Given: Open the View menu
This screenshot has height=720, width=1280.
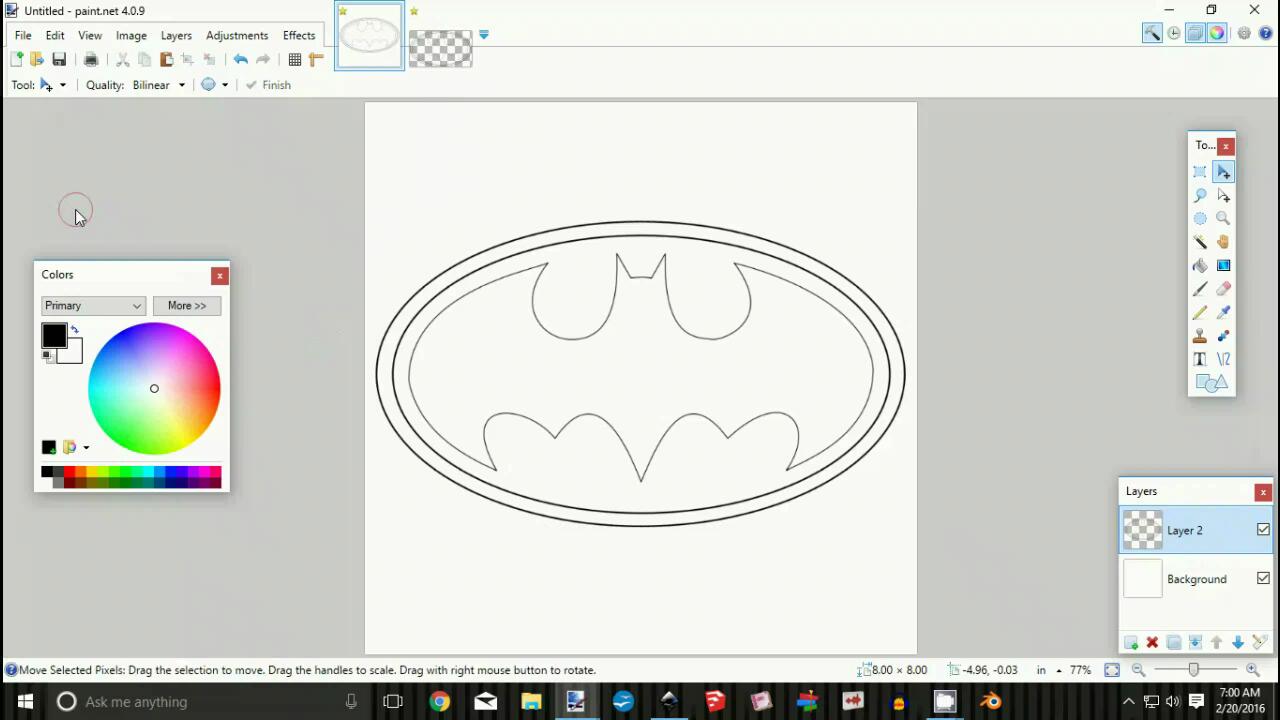Looking at the screenshot, I should pos(90,35).
